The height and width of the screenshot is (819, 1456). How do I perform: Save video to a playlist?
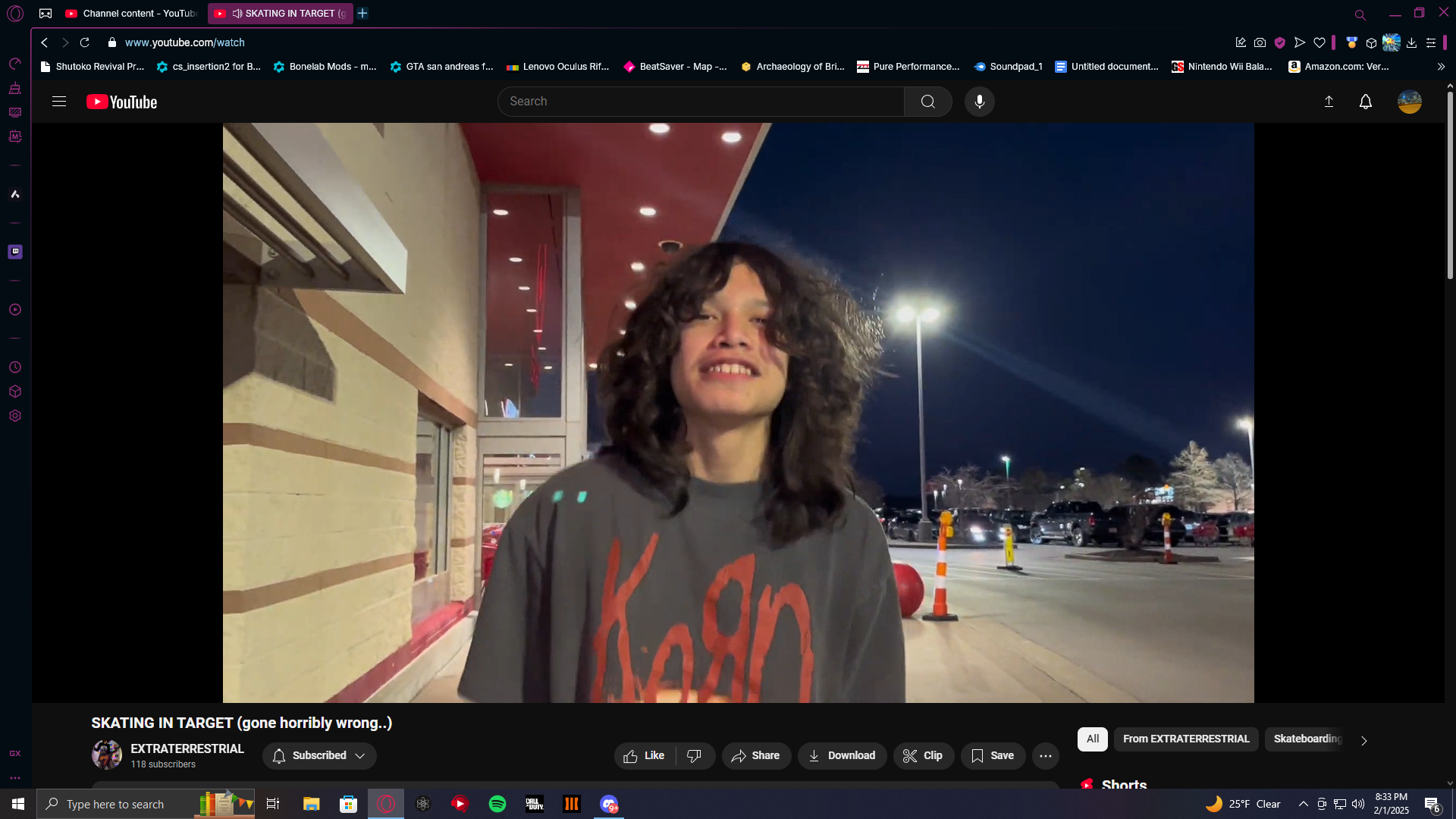993,756
